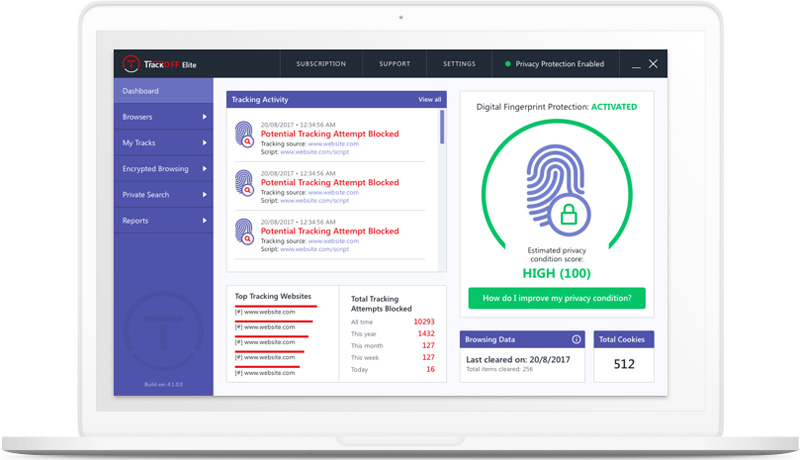
Task: Click the TrackOFF Elite logo icon
Action: [131, 64]
